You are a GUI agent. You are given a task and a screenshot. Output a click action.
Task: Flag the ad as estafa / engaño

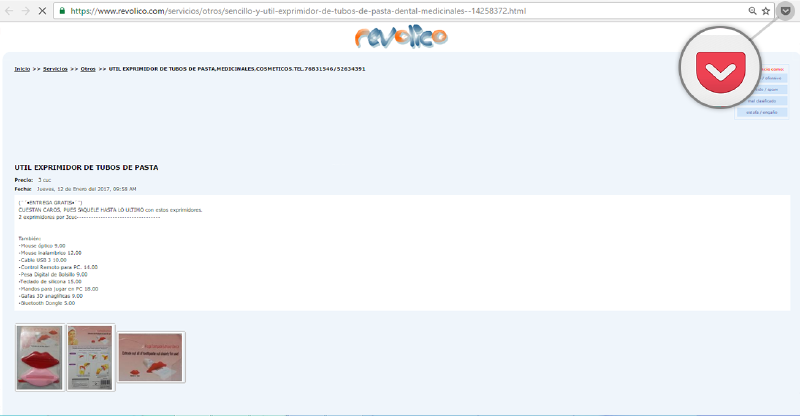pyautogui.click(x=762, y=112)
